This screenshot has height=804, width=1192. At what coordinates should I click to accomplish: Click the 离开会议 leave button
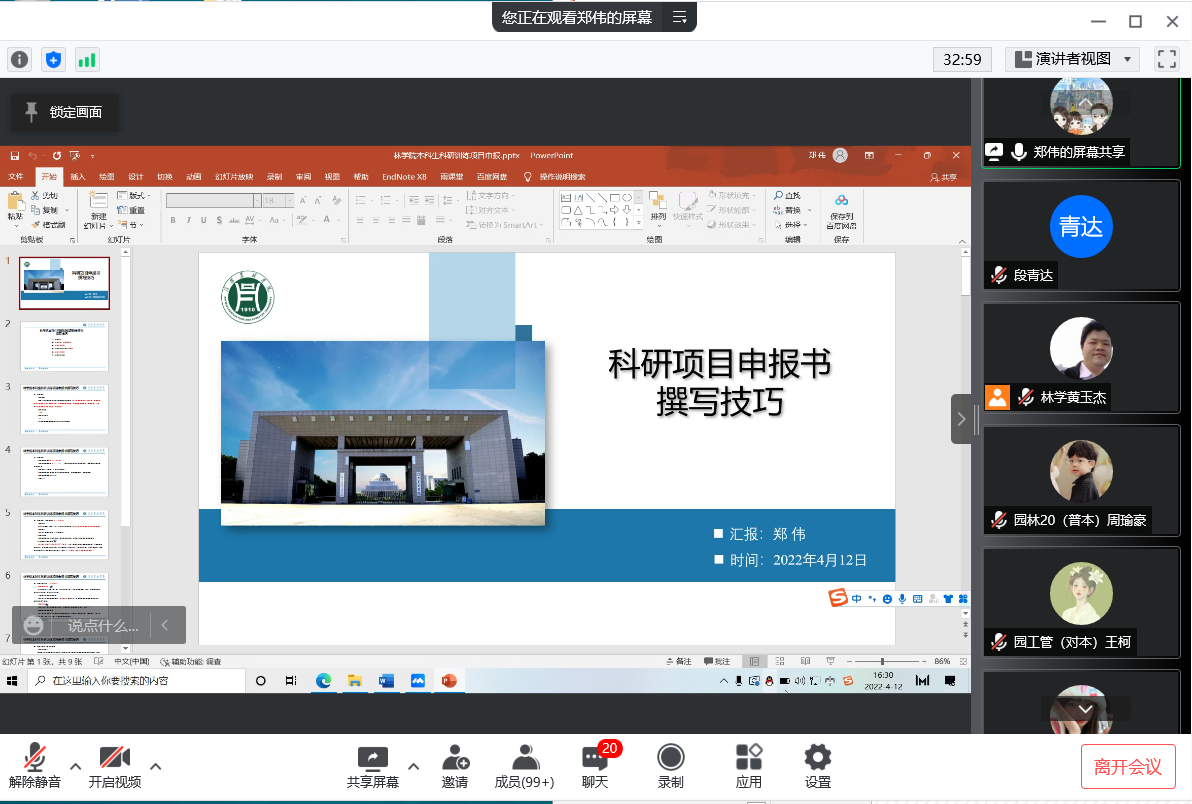point(1127,767)
